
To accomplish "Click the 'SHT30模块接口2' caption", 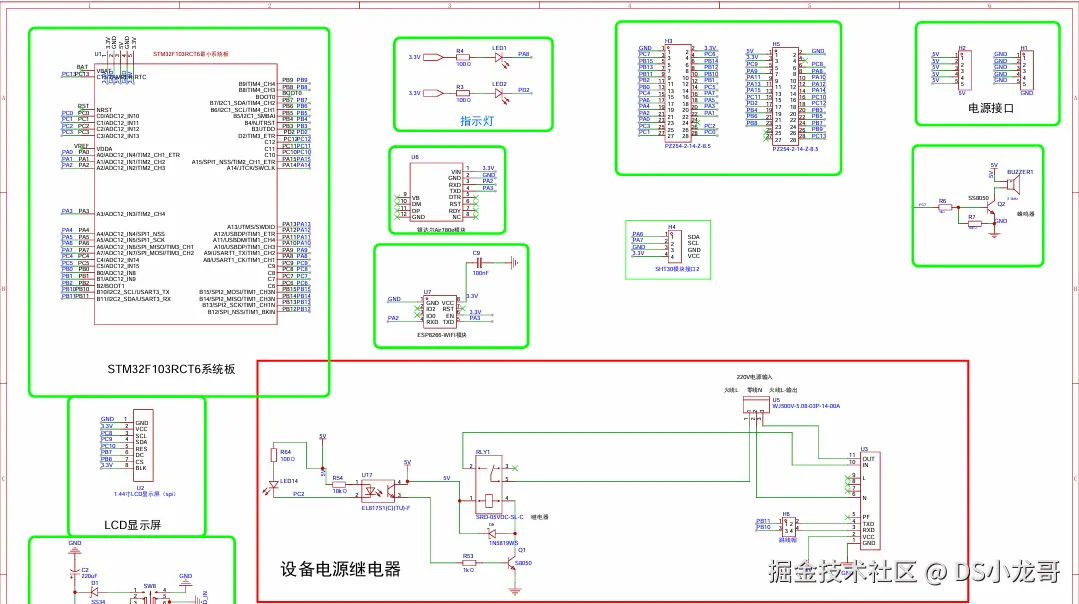I will [x=677, y=269].
